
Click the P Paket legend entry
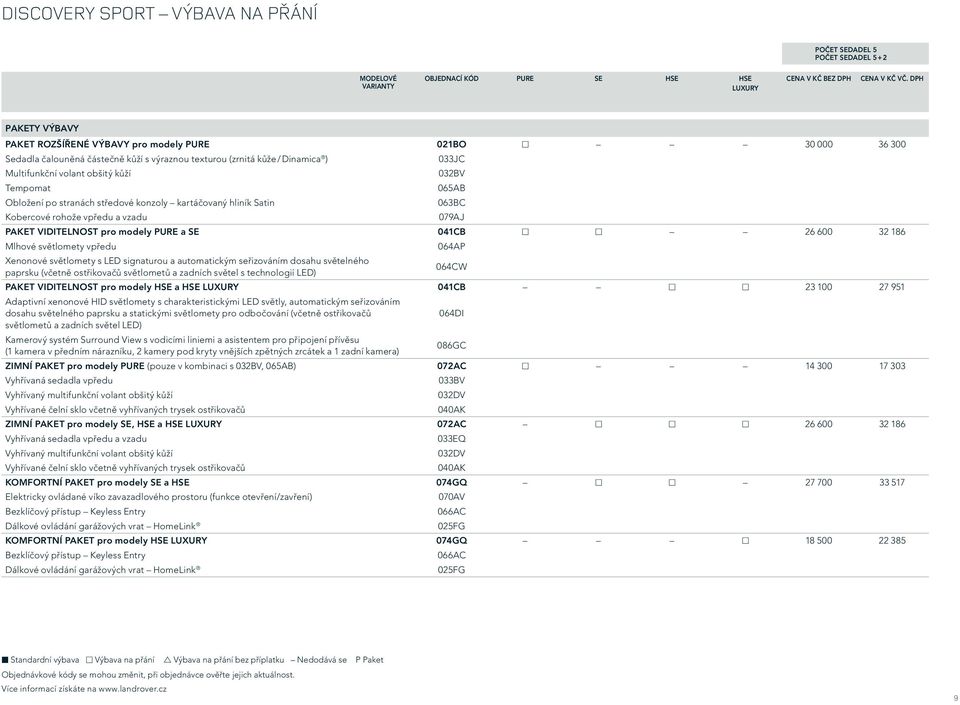369,660
